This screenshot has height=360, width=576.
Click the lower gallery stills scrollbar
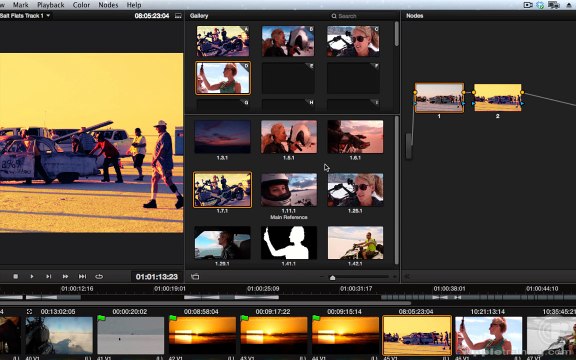click(396, 190)
